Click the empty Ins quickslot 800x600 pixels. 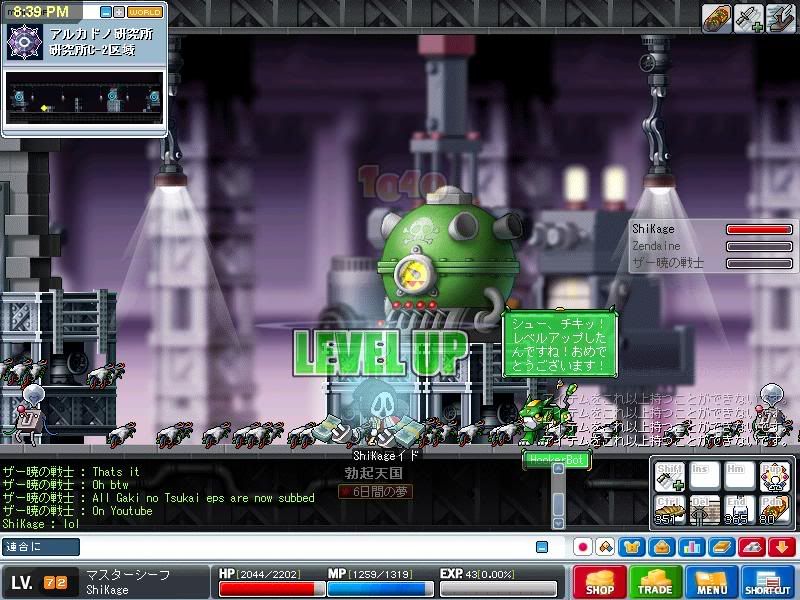coord(704,477)
